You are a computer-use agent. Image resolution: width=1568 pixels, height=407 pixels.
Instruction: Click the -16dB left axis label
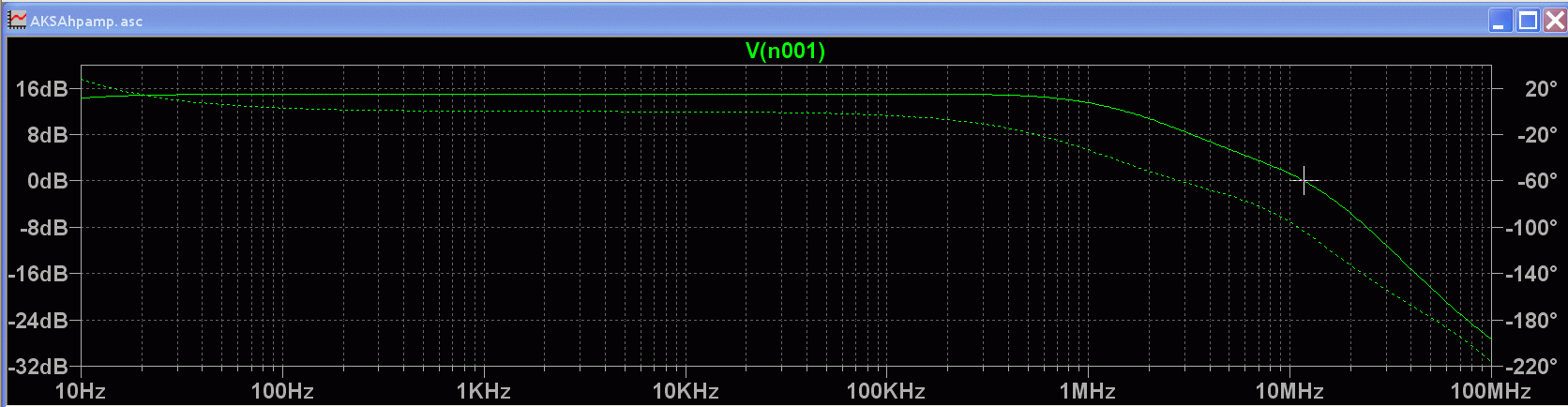click(38, 274)
